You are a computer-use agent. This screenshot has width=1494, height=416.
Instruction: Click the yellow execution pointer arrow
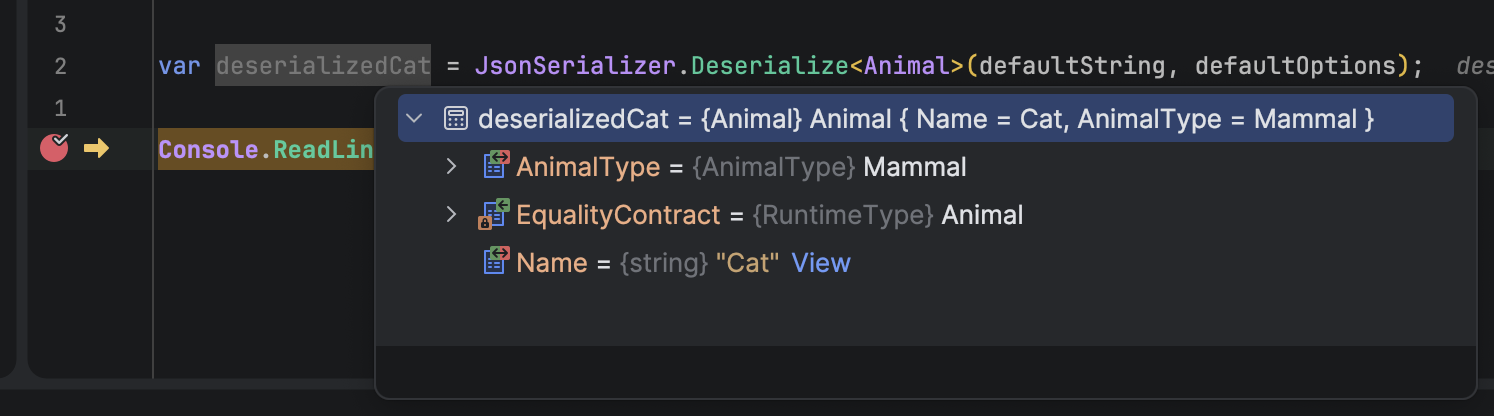click(96, 149)
